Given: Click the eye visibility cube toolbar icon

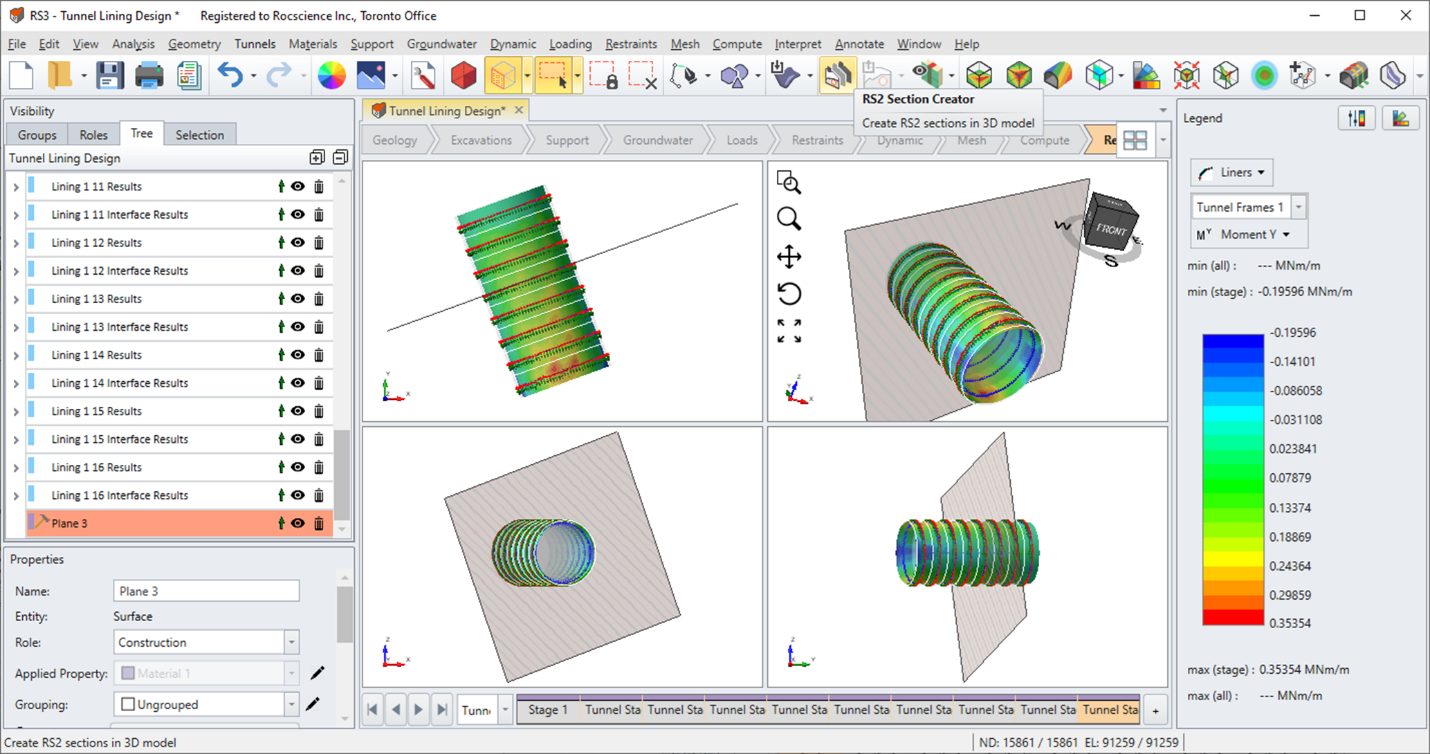Looking at the screenshot, I should tap(927, 75).
